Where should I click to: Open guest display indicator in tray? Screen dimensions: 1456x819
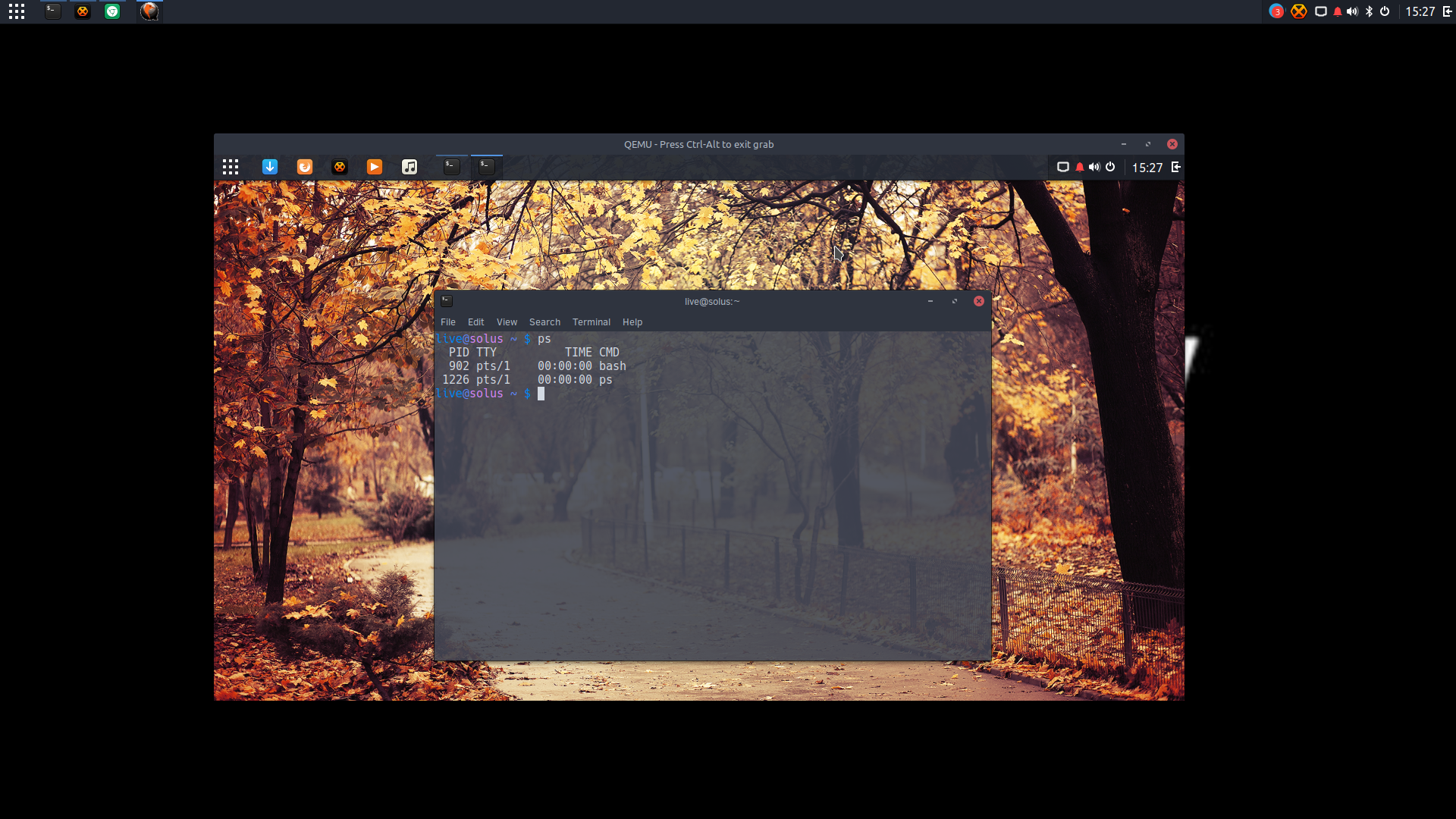(x=1063, y=167)
